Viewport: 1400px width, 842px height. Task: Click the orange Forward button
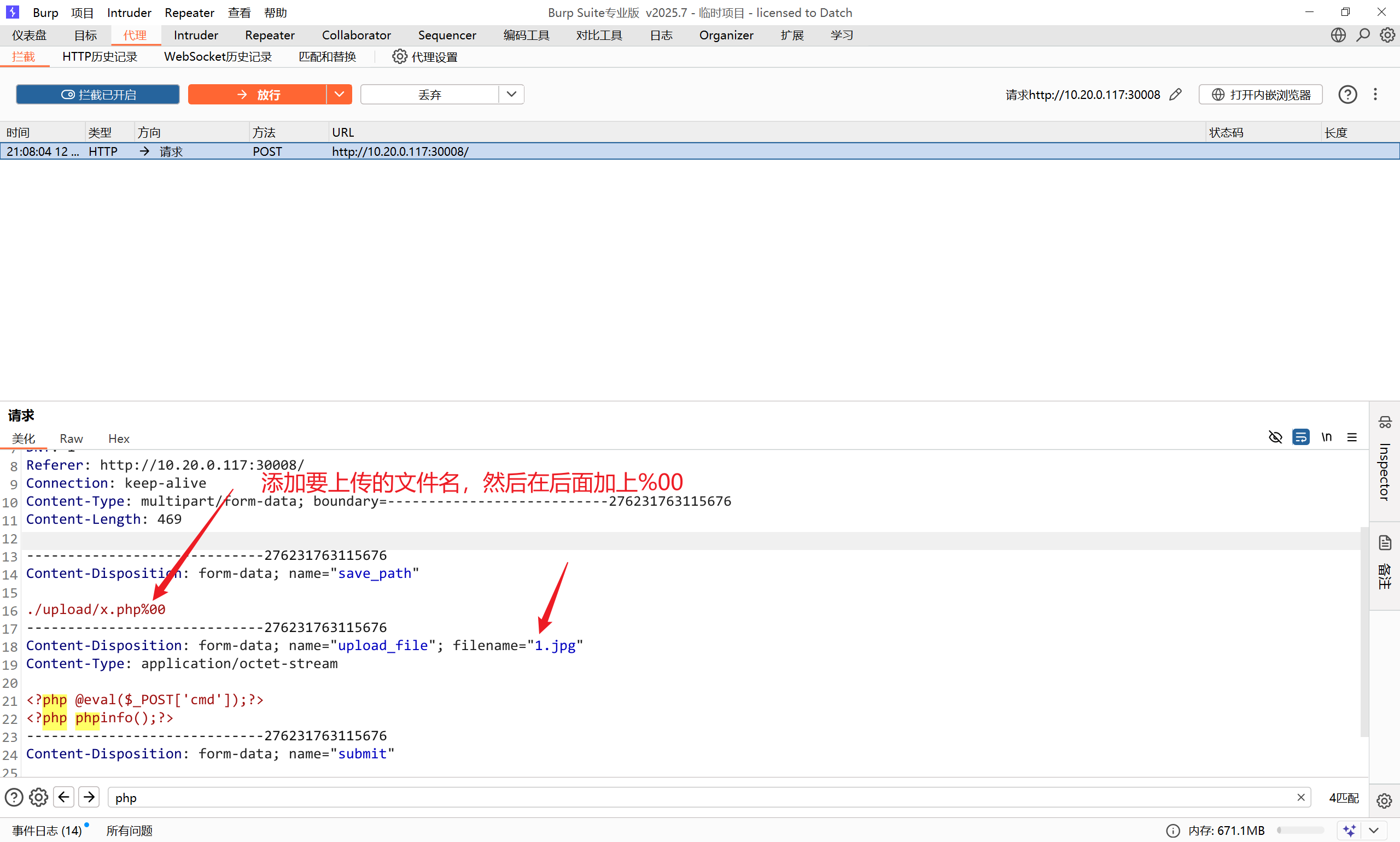click(x=257, y=94)
